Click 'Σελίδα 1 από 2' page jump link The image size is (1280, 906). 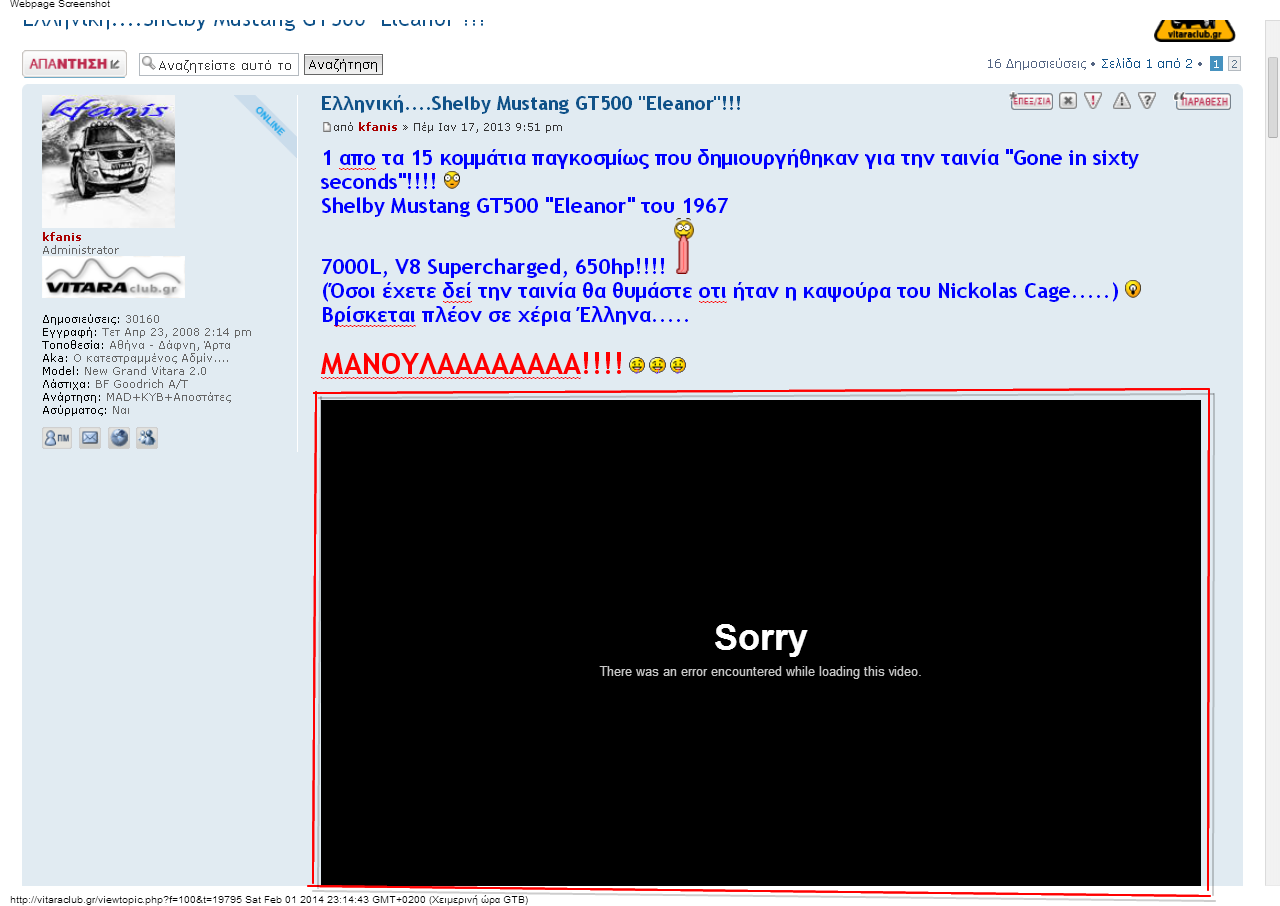tap(1147, 64)
